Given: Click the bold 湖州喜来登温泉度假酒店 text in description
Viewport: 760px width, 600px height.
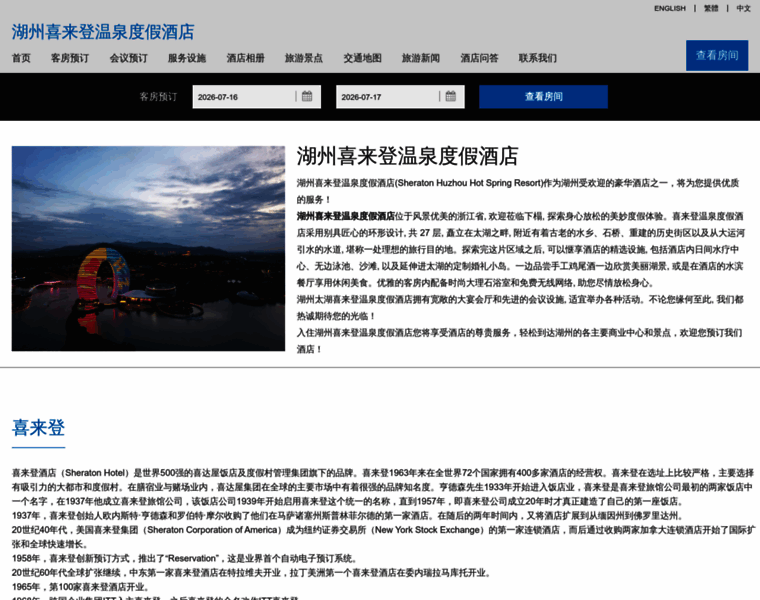Looking at the screenshot, I should [x=346, y=216].
